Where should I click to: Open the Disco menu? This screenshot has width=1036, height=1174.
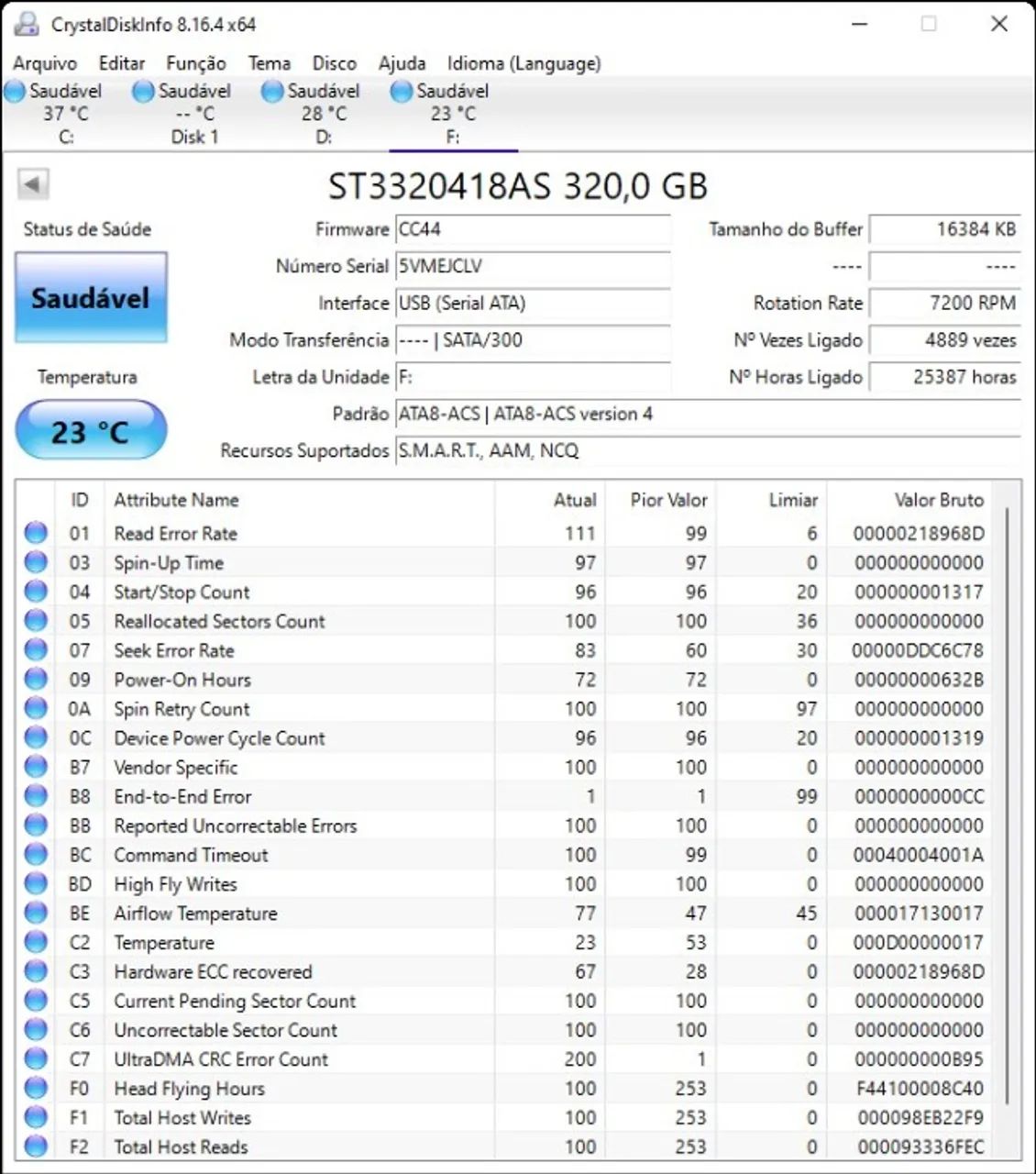335,63
